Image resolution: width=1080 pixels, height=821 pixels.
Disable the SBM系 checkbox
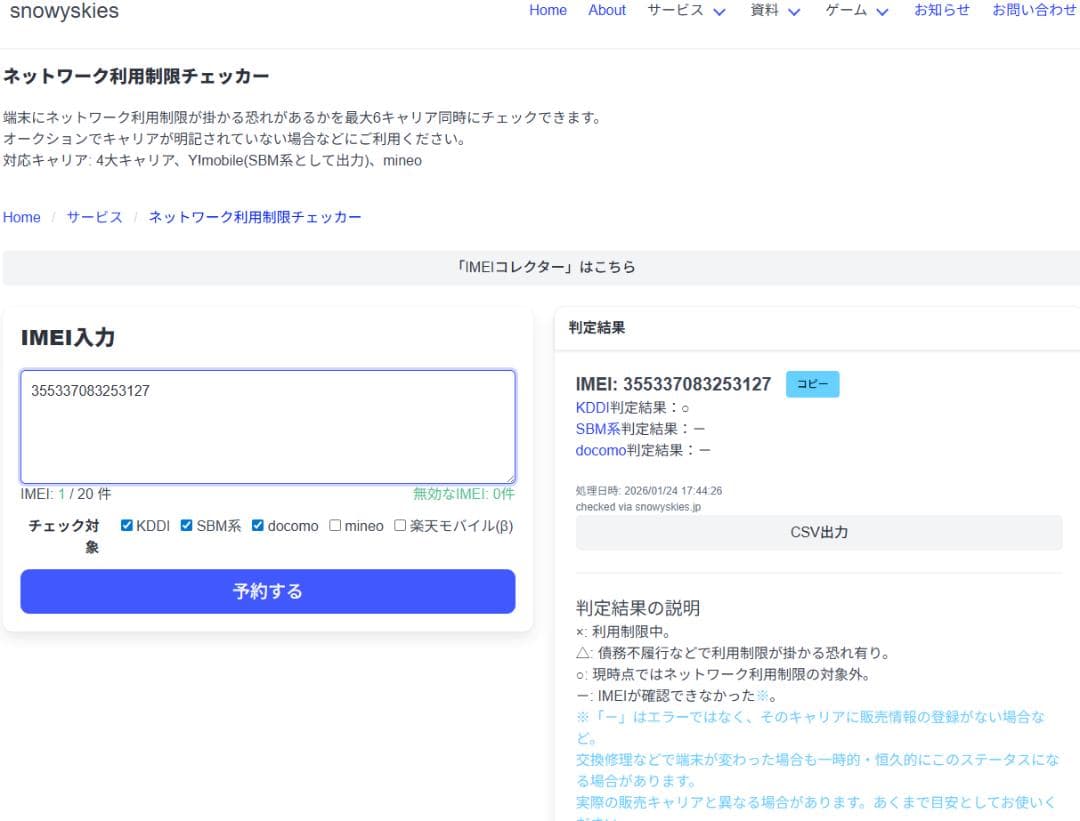186,524
